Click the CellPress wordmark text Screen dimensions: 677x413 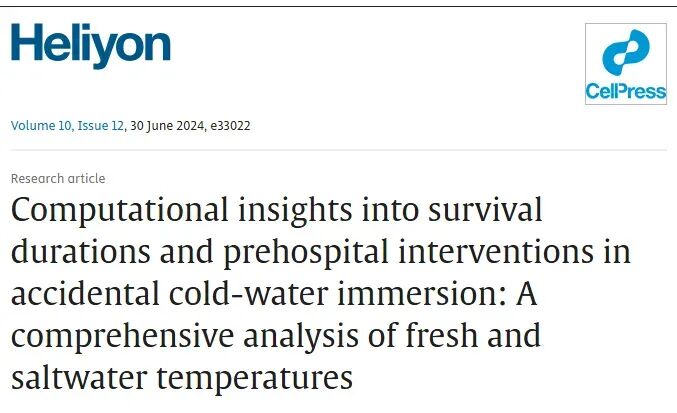click(626, 92)
